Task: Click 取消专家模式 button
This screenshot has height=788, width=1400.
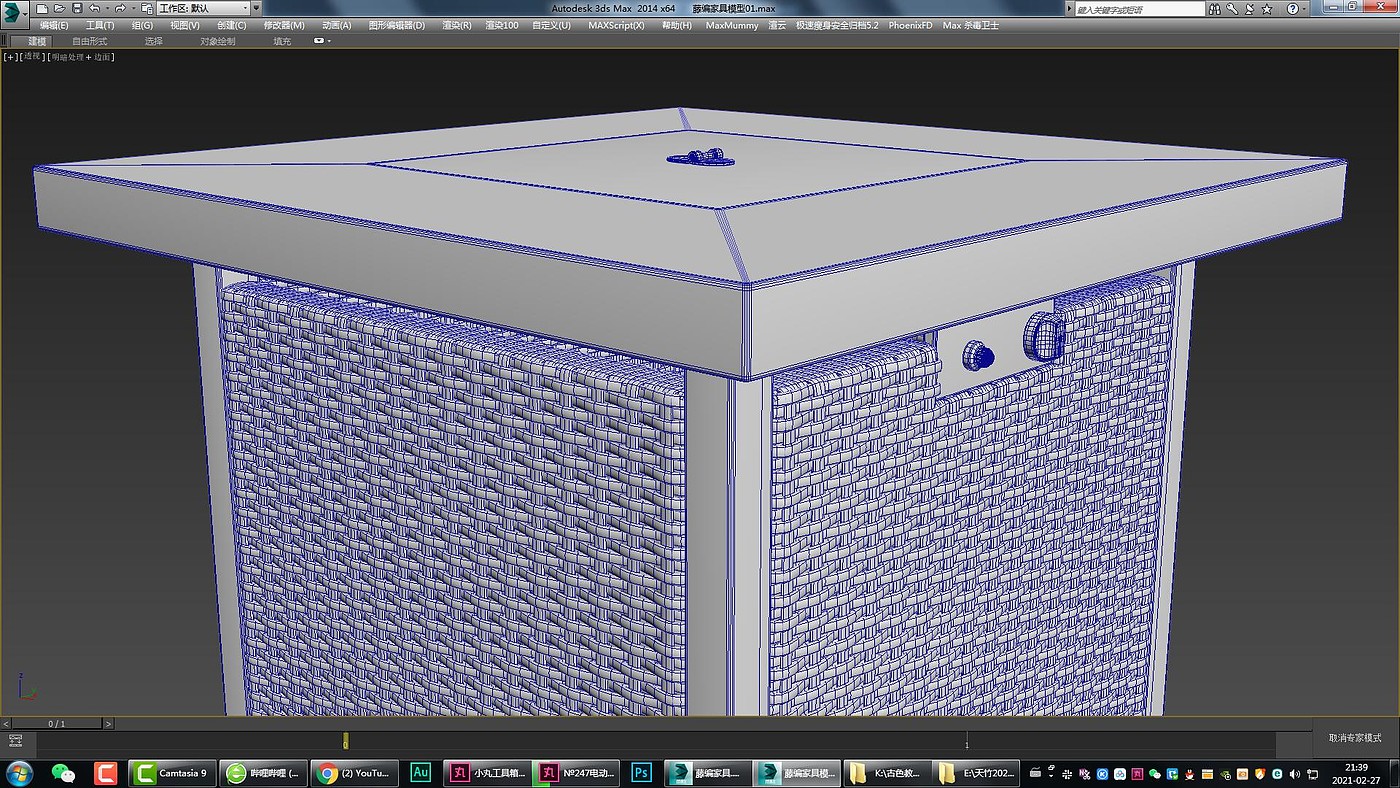Action: click(x=1354, y=737)
